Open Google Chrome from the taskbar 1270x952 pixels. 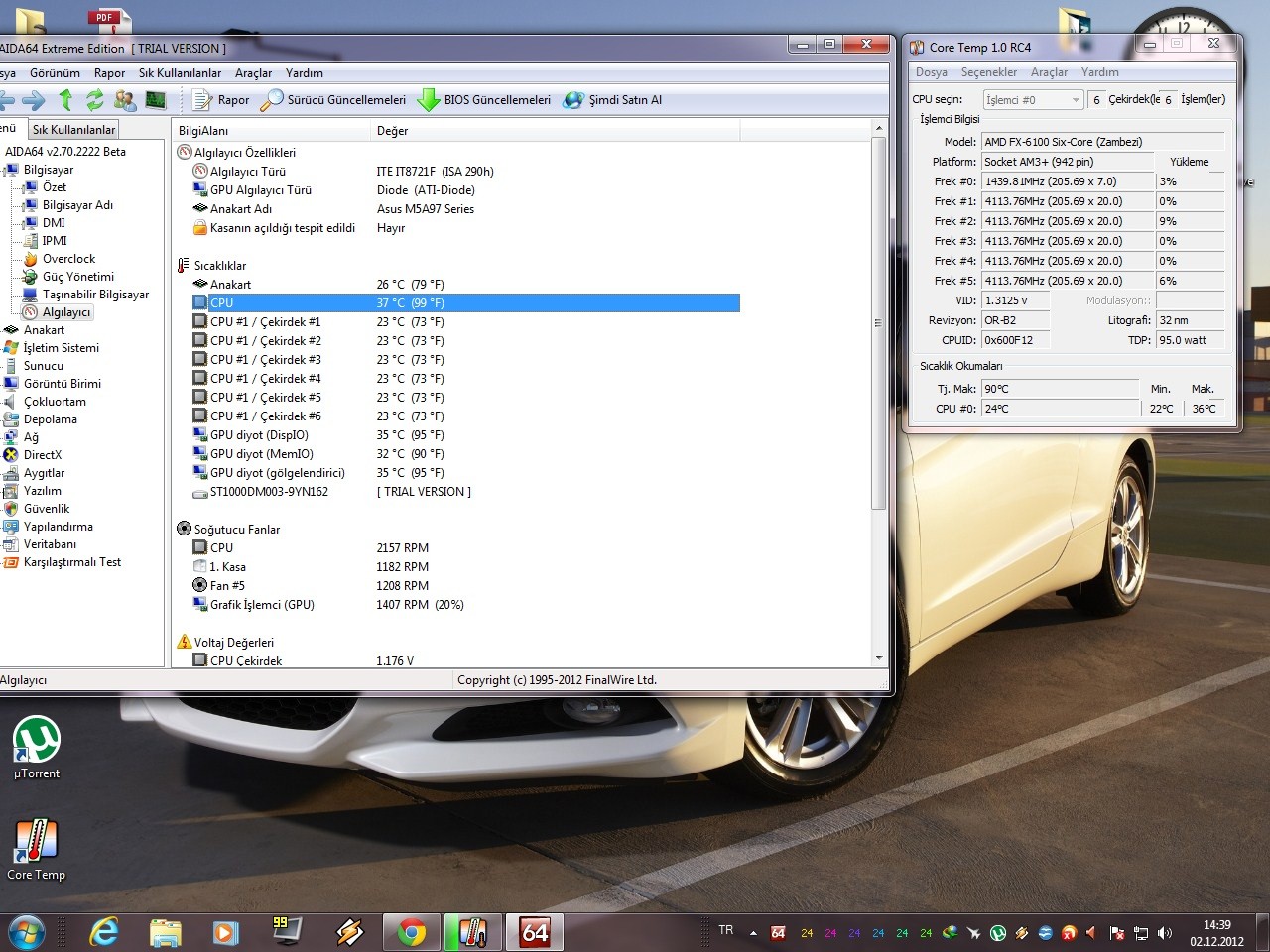(412, 932)
